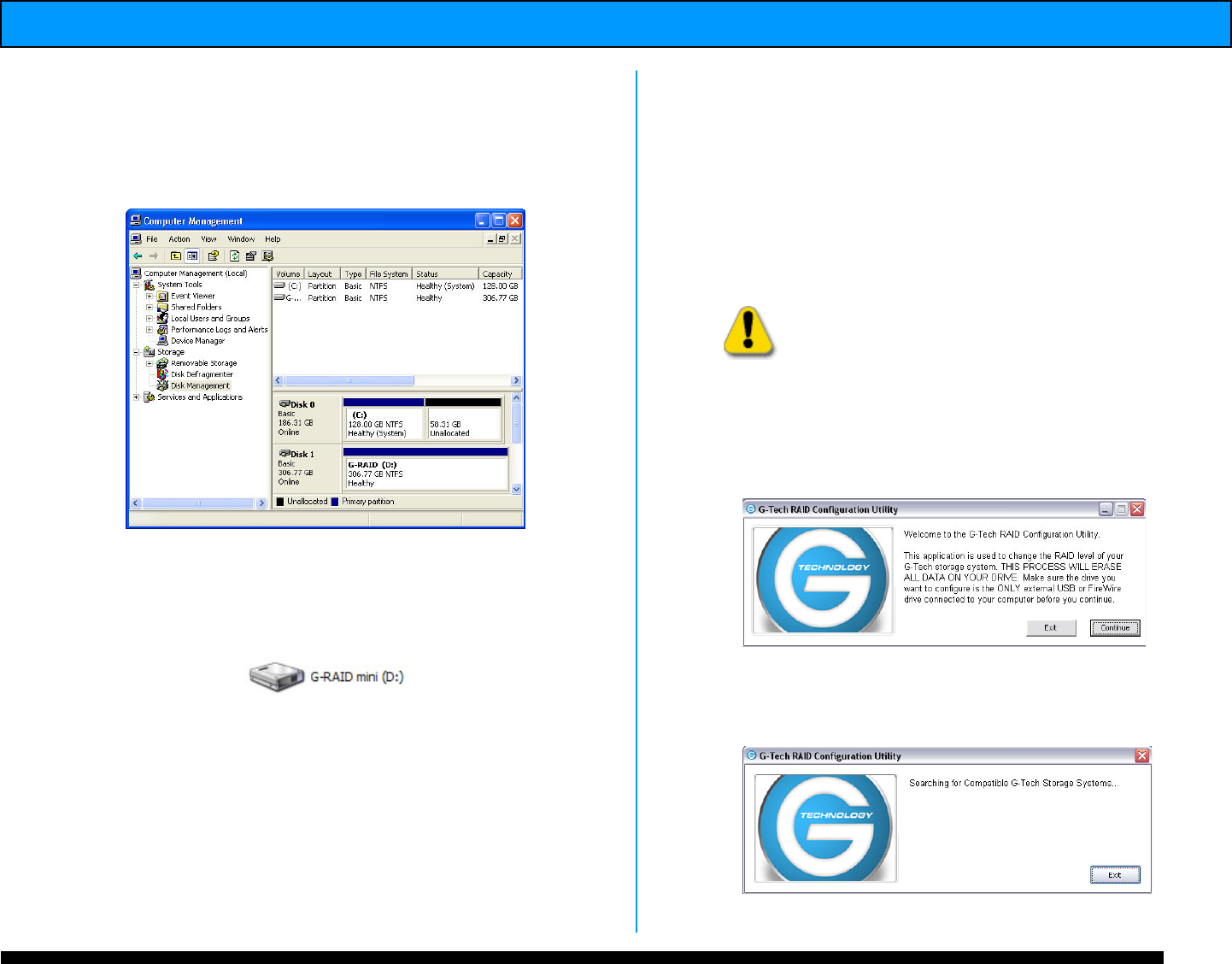This screenshot has width=1232, height=964.
Task: Select the Storage icon in the tree
Action: tap(149, 351)
